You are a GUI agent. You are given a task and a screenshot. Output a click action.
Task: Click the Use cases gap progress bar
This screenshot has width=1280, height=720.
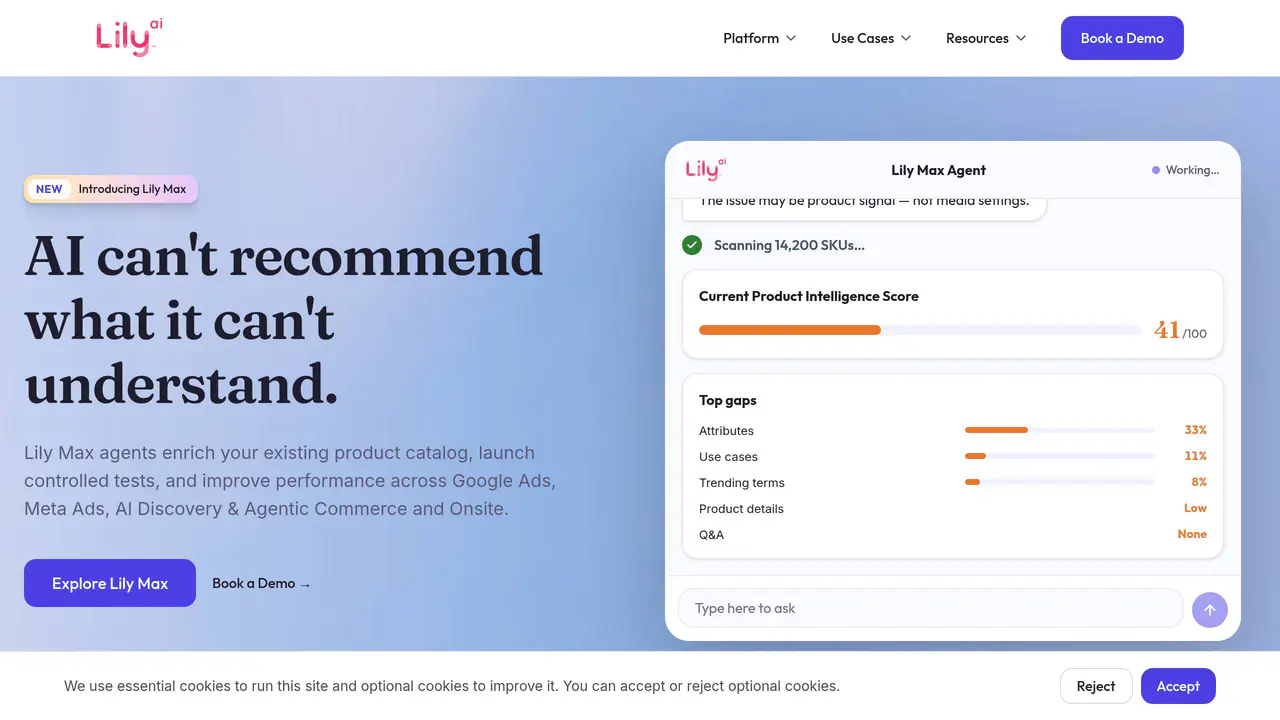[x=1060, y=456]
